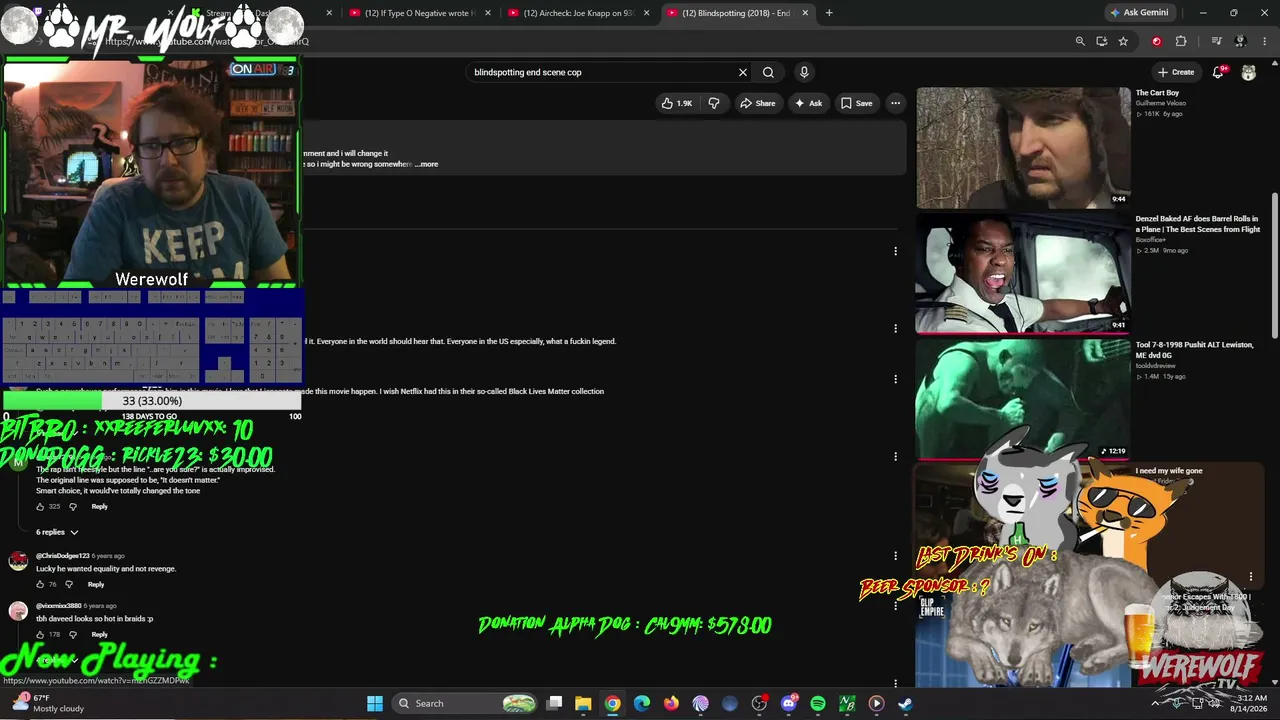
Task: Click the Windows taskbar Search box
Action: pyautogui.click(x=467, y=703)
